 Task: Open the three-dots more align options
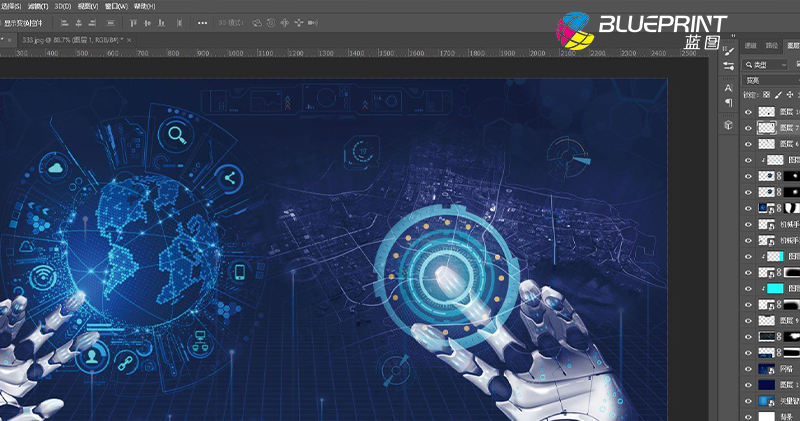[203, 23]
